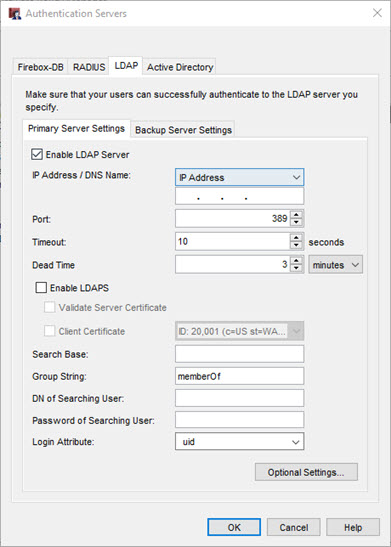Decrease the Port value with down arrow
391x547 pixels.
coord(296,223)
